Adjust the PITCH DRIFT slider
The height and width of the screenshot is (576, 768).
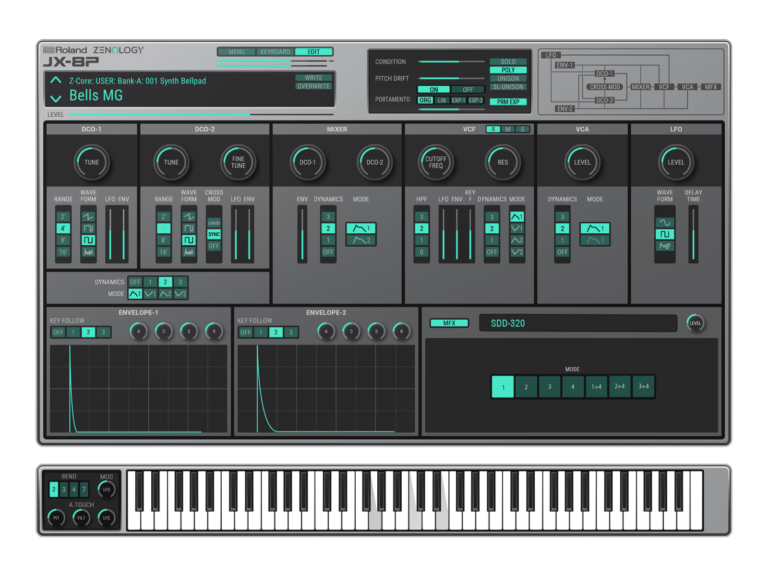(451, 78)
